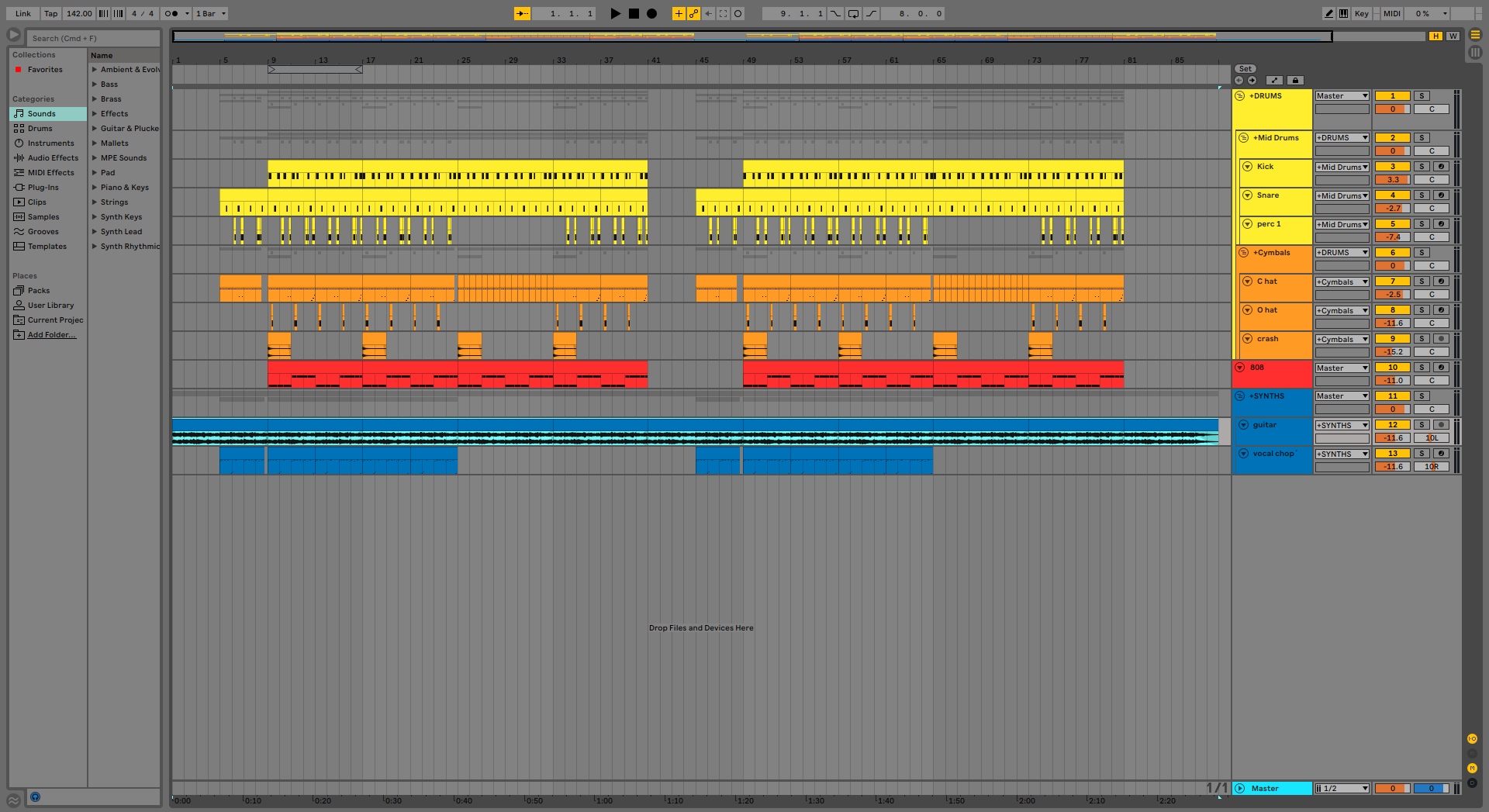Open the Samples browser category

pyautogui.click(x=48, y=217)
